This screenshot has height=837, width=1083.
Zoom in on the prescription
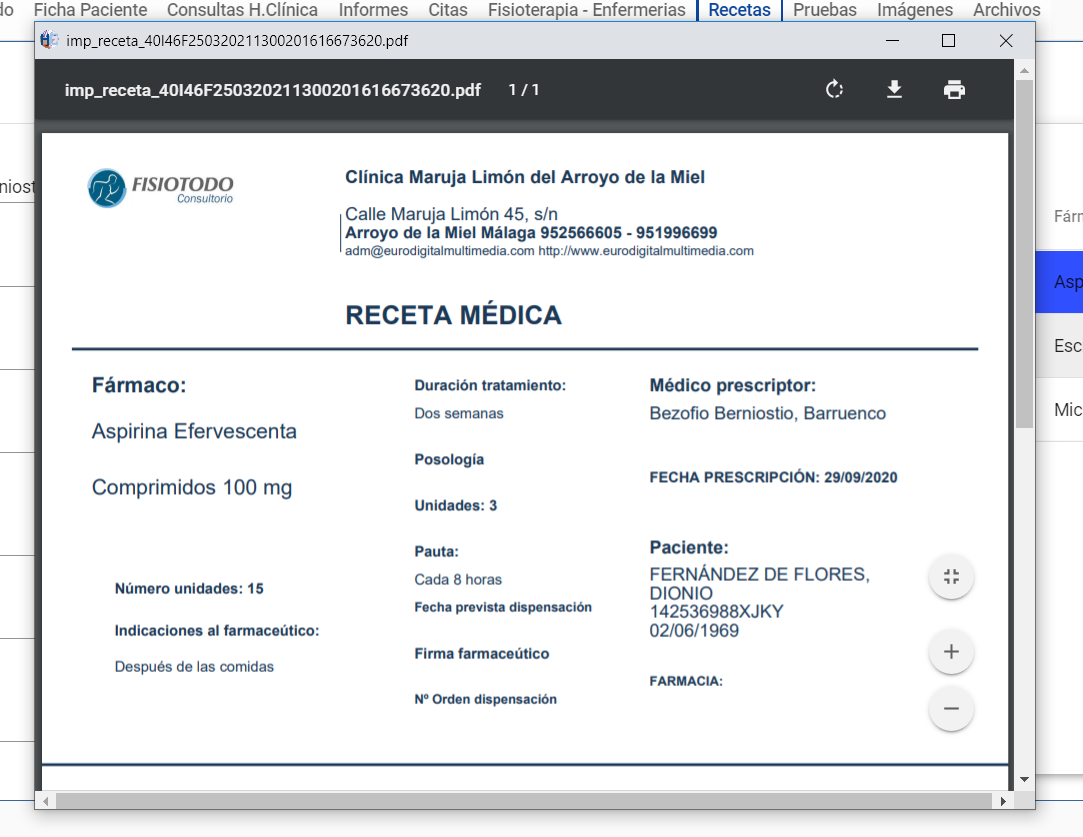951,651
